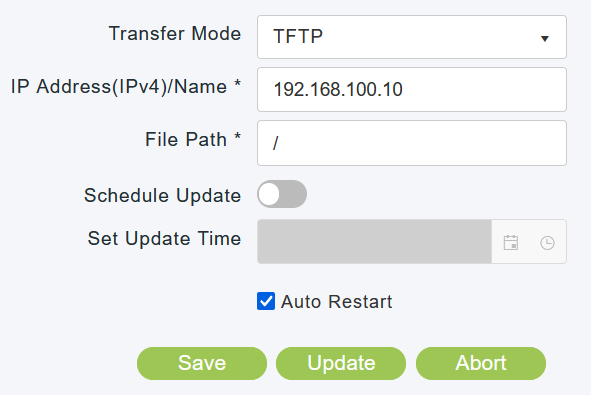Click the IP Address(IPv4)/Name label

click(x=126, y=87)
